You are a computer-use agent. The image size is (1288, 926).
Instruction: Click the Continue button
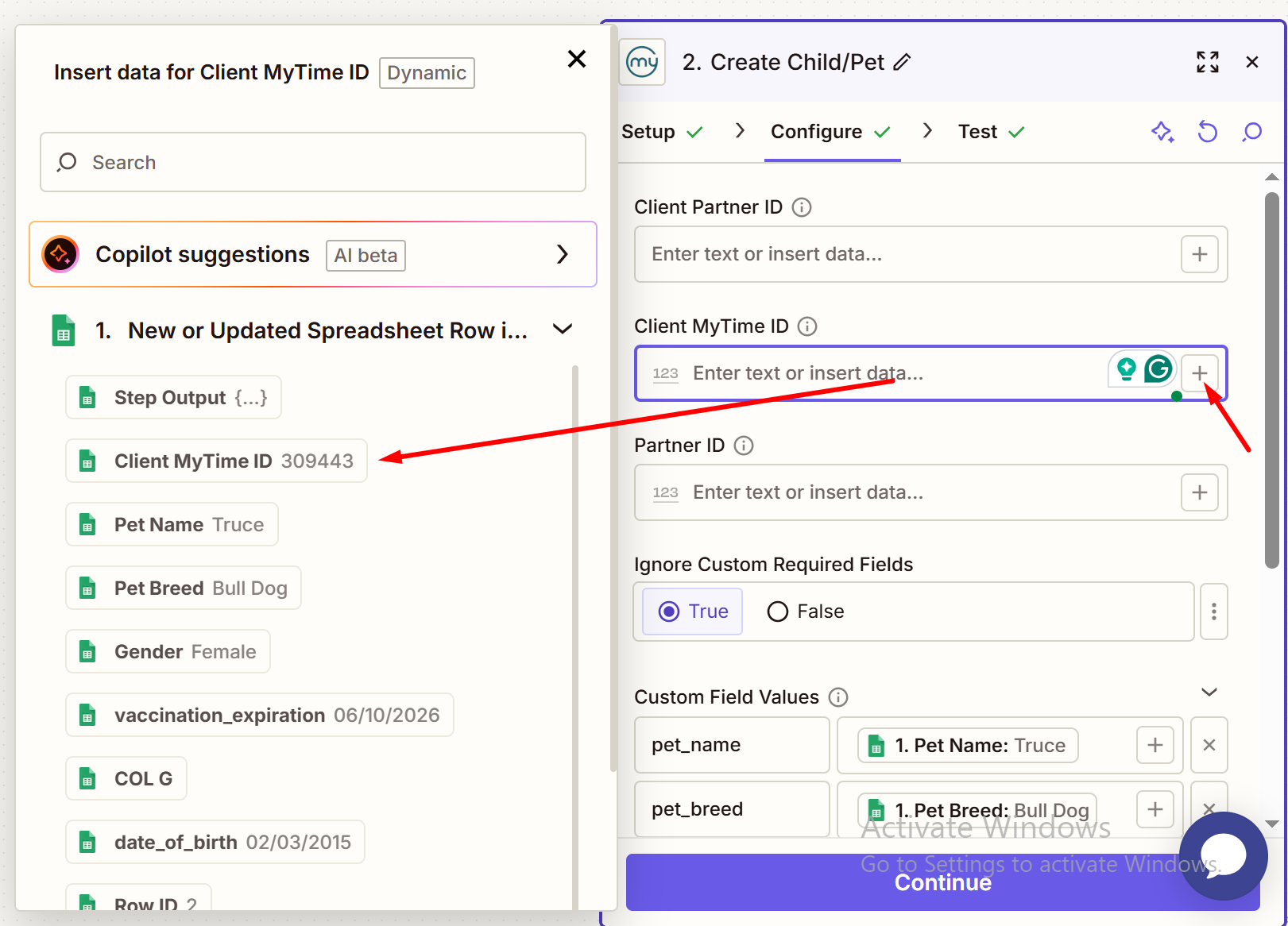click(x=942, y=882)
